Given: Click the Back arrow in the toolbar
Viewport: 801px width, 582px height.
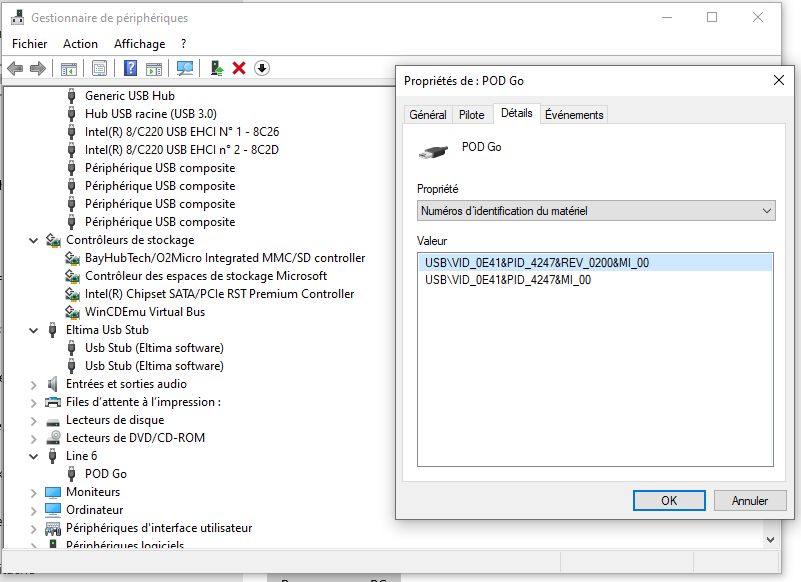Looking at the screenshot, I should tap(15, 68).
